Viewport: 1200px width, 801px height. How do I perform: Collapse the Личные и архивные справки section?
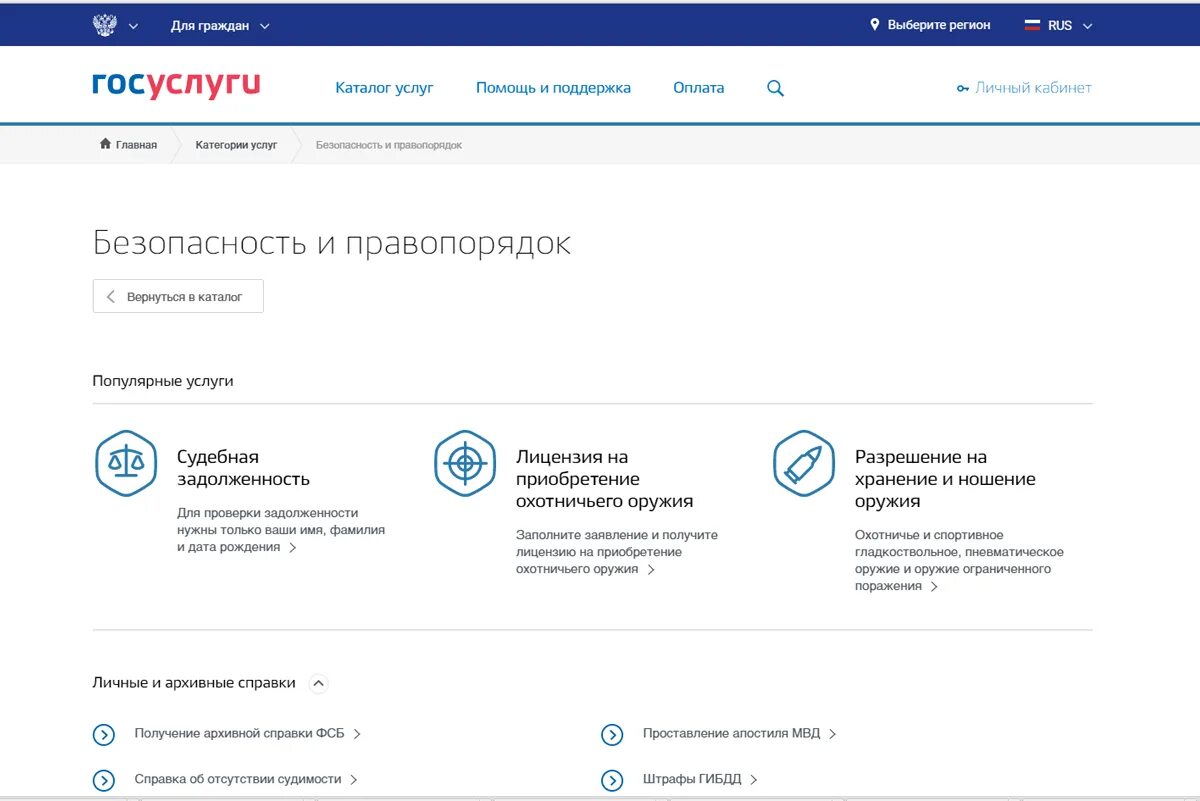coord(318,684)
